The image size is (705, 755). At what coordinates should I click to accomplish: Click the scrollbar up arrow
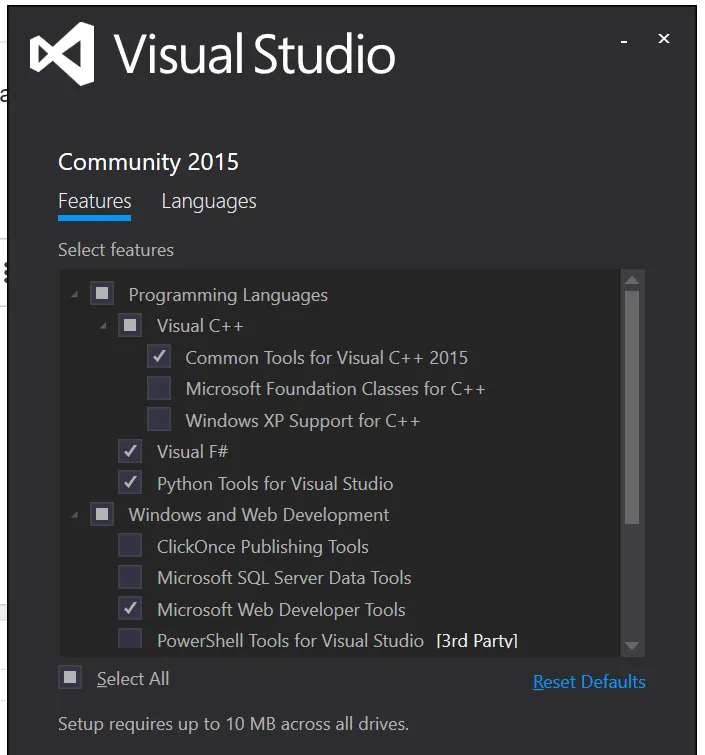[x=632, y=280]
